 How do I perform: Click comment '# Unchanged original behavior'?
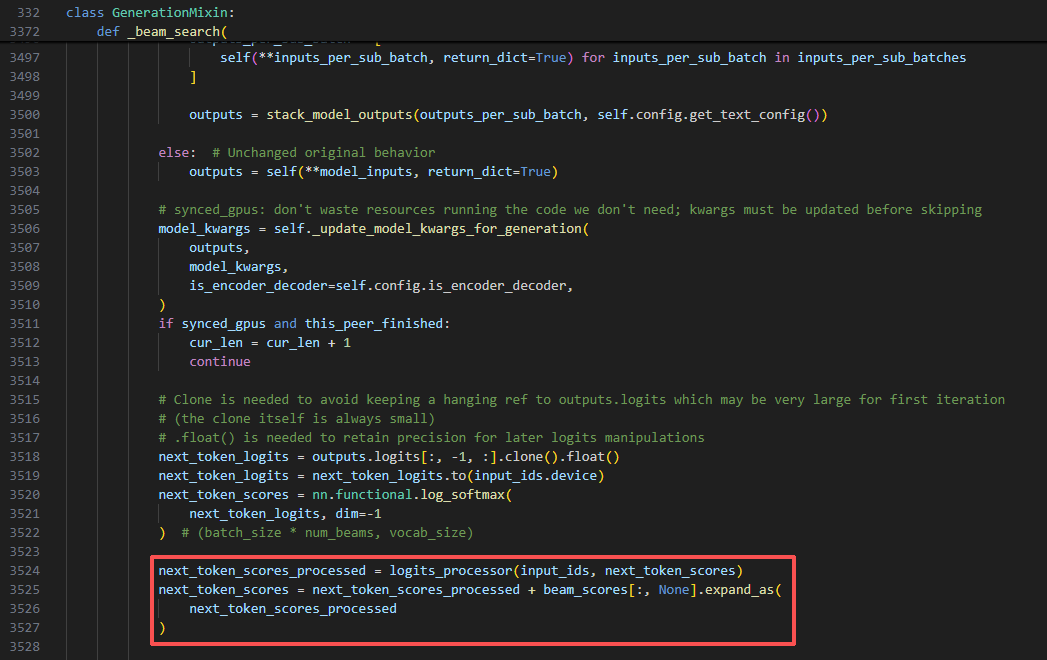[324, 152]
